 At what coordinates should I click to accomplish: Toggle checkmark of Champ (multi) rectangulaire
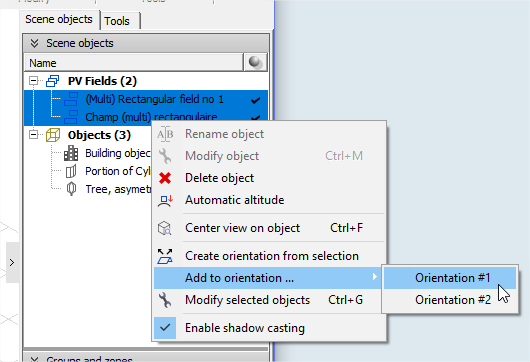click(256, 117)
